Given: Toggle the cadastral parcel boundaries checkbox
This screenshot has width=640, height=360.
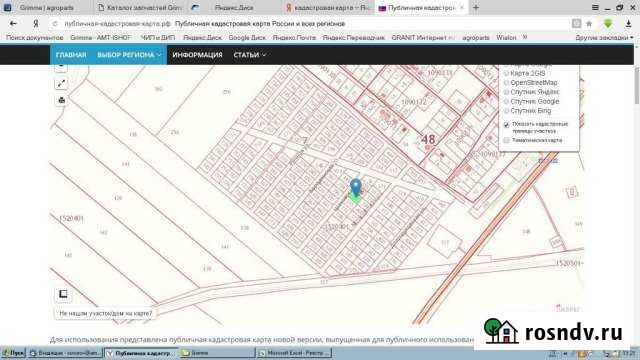Looking at the screenshot, I should click(507, 125).
